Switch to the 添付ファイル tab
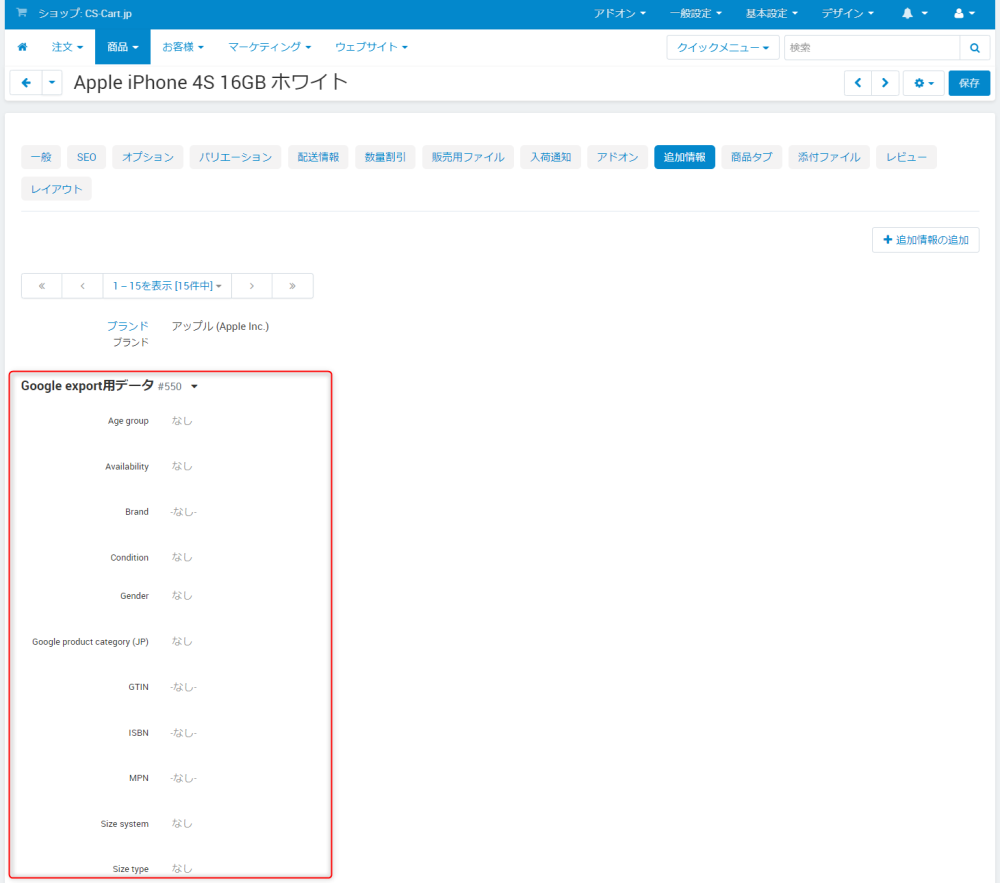 point(829,157)
